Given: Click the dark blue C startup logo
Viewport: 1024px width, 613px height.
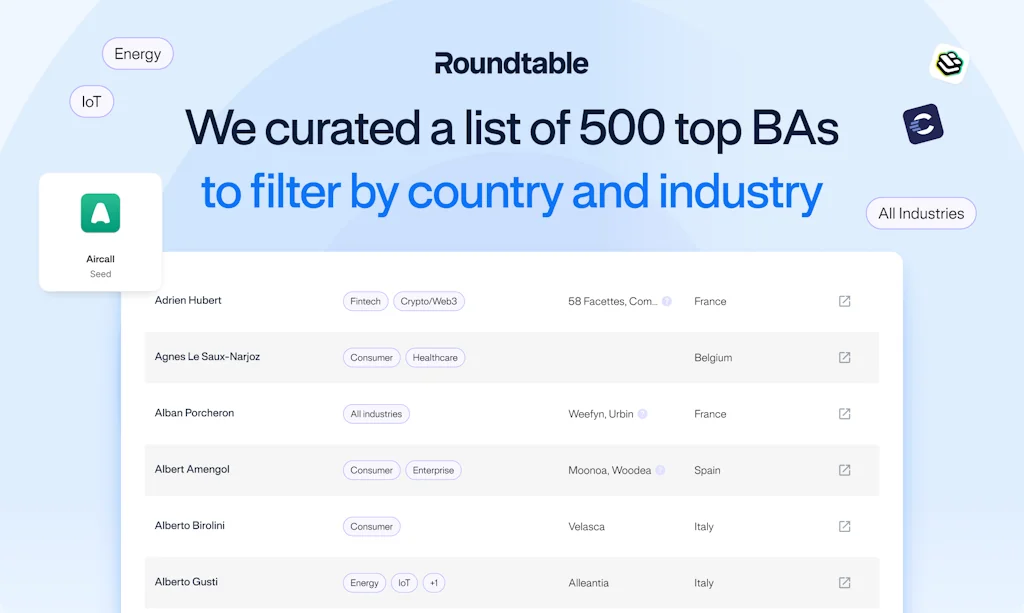Looking at the screenshot, I should pos(921,125).
